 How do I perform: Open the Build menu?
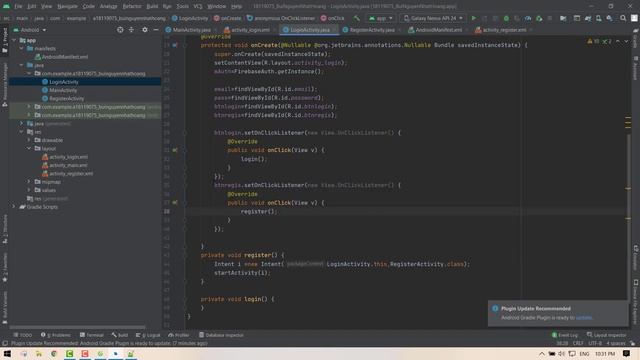click(x=152, y=6)
